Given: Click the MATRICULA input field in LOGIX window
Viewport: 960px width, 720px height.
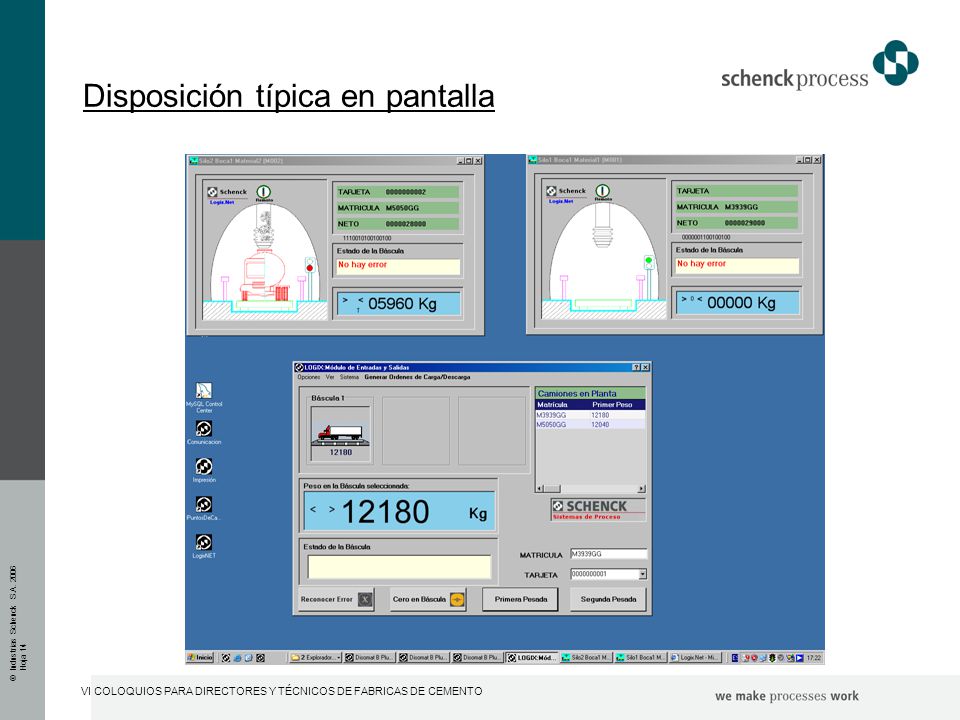Looking at the screenshot, I should (x=609, y=554).
